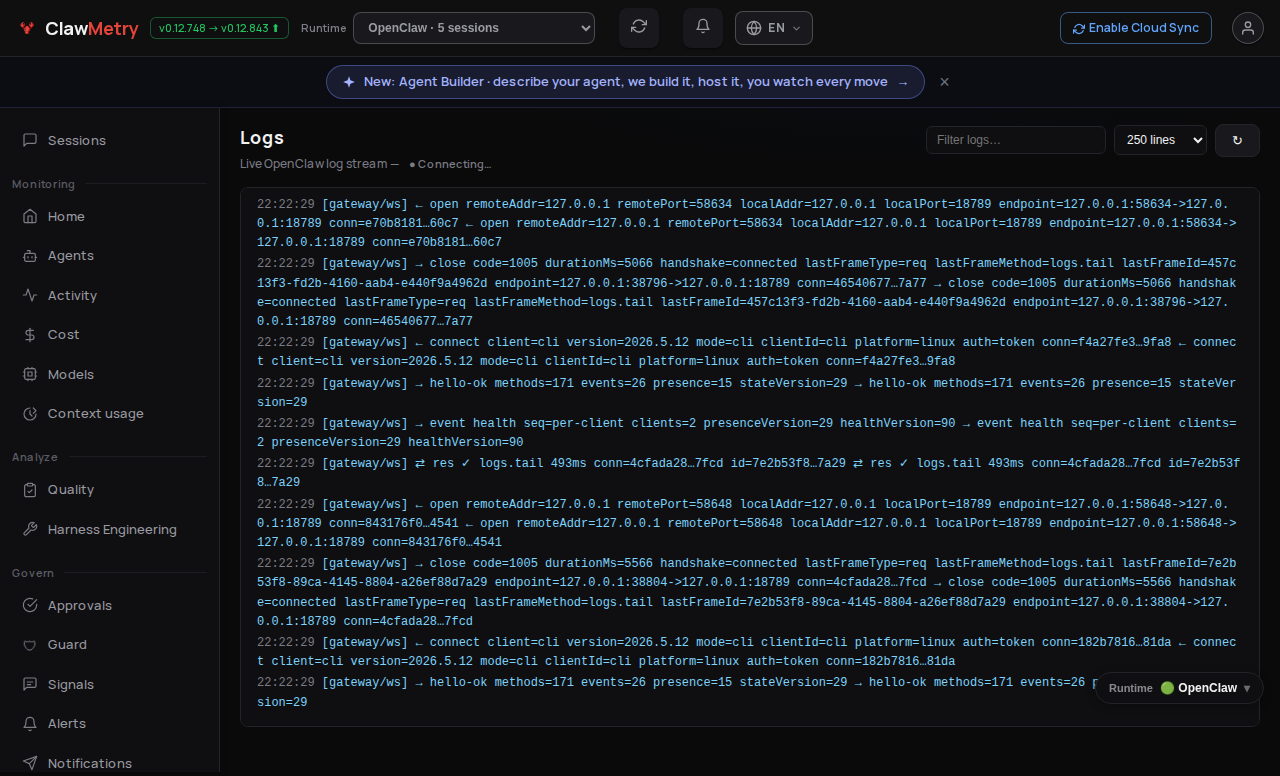Expand the floating Runtime OpenClaw switcher

(1180, 688)
